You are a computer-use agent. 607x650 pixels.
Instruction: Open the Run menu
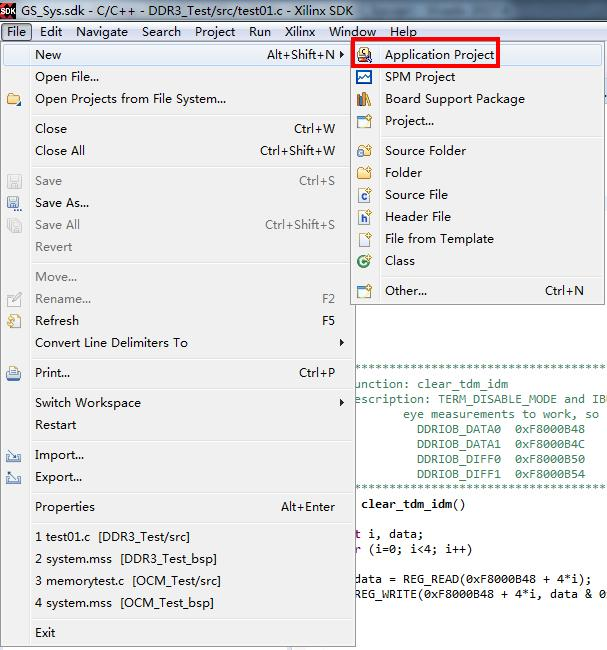[260, 32]
